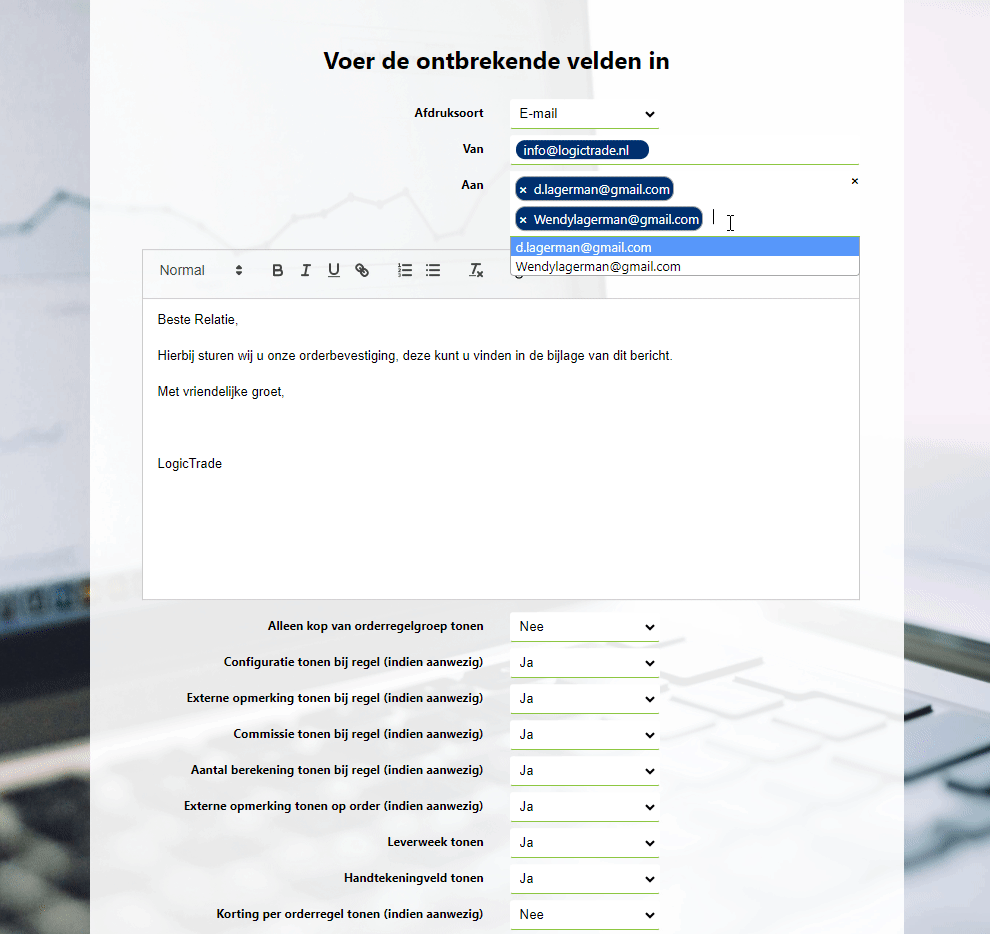The image size is (990, 934).
Task: Clear text formatting with Tx icon
Action: point(476,270)
